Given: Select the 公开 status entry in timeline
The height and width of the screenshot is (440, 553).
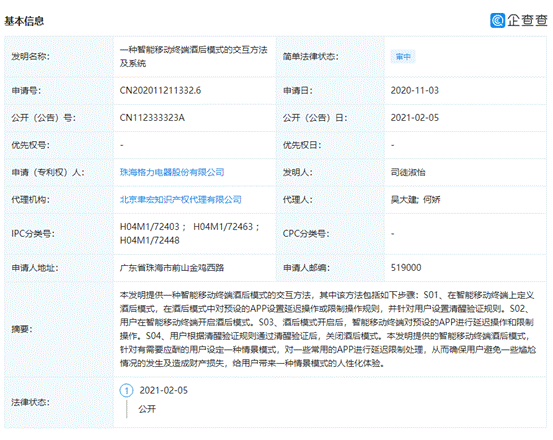Looking at the screenshot, I should point(147,409).
